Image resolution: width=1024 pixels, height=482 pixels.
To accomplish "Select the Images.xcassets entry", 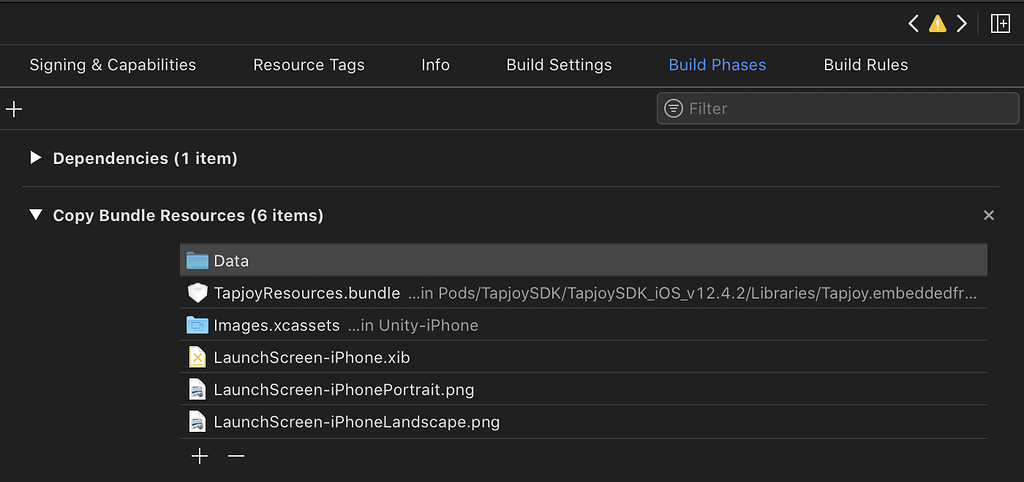I will (x=276, y=325).
